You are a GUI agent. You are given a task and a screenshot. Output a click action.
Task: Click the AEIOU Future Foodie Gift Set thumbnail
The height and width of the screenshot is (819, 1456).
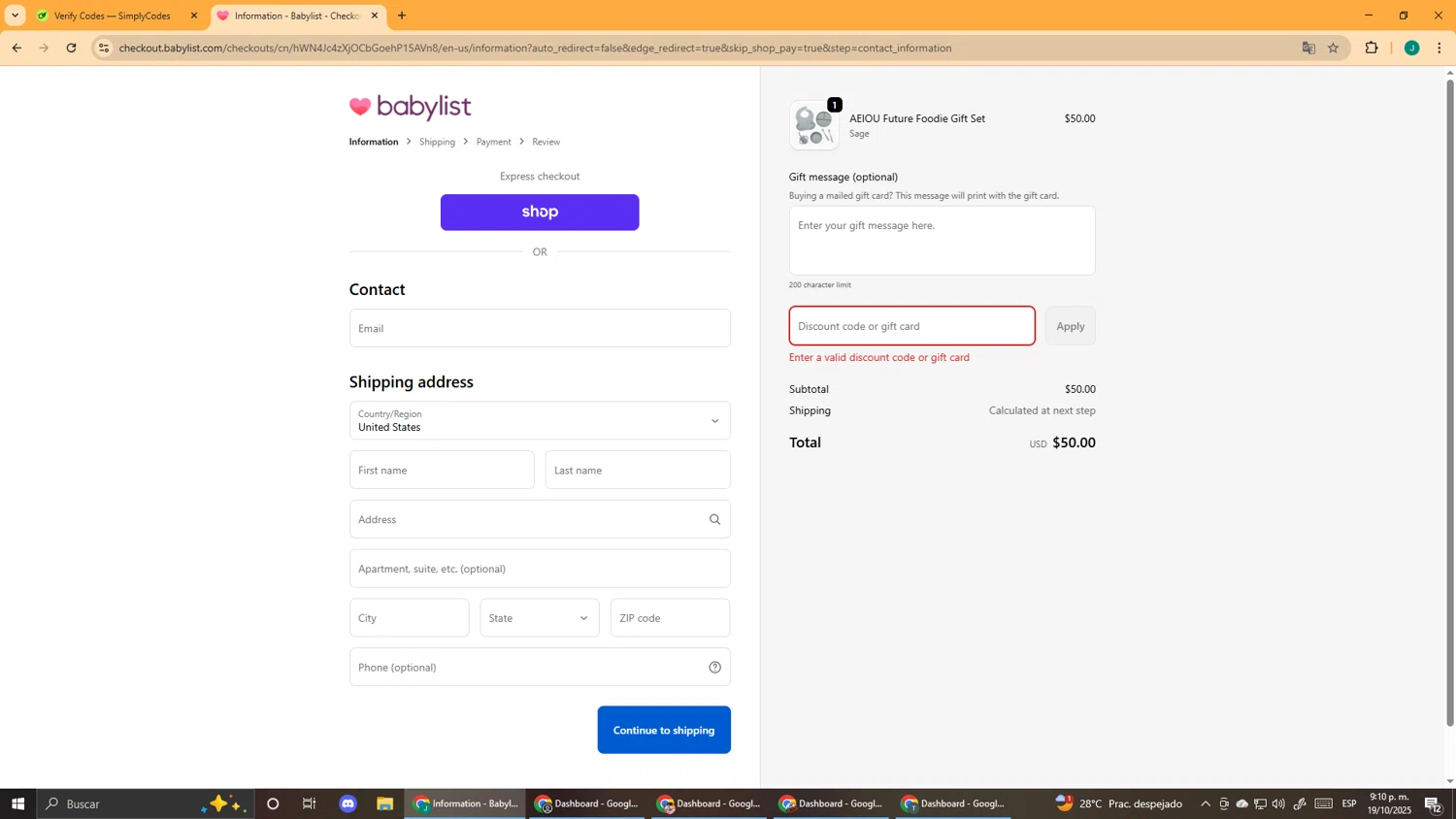(x=813, y=125)
